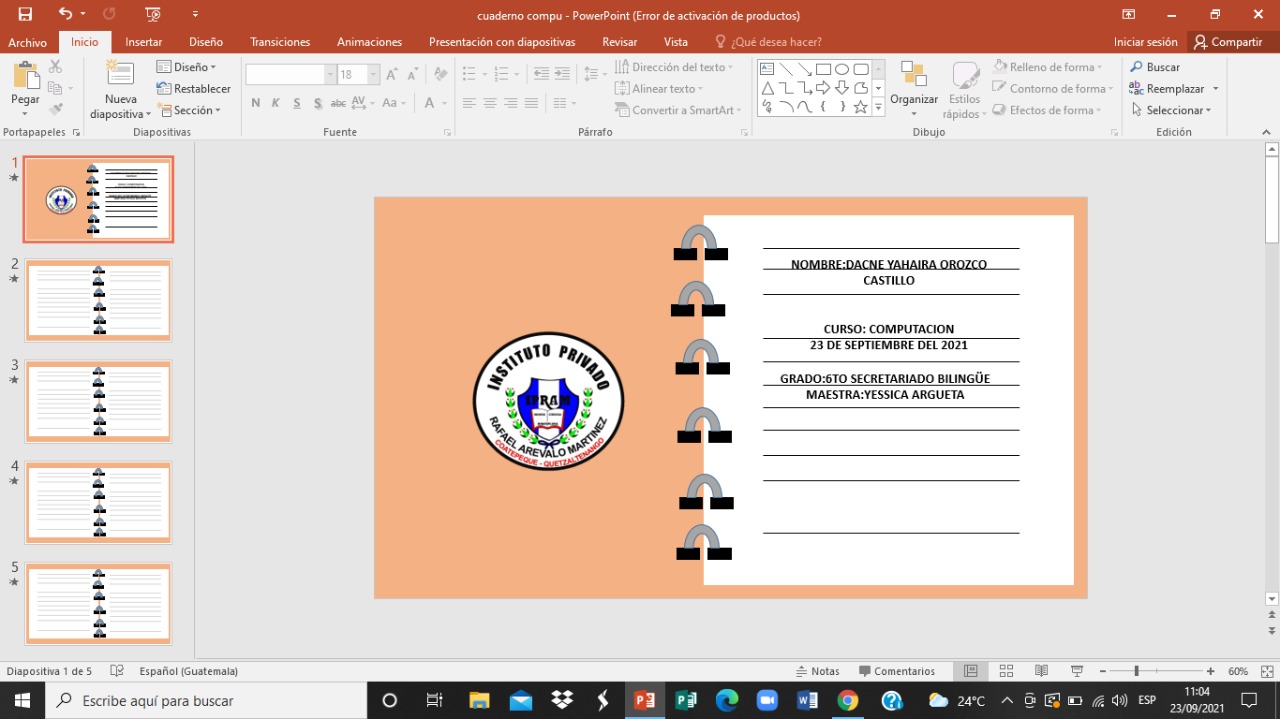Switch to reading view icon
The width and height of the screenshot is (1280, 719).
click(x=1041, y=671)
